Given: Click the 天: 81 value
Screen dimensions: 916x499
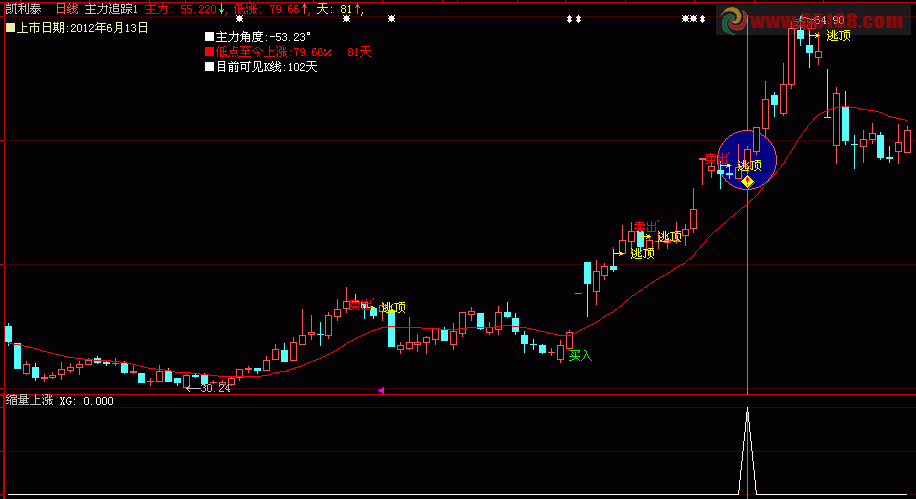Looking at the screenshot, I should 339,9.
